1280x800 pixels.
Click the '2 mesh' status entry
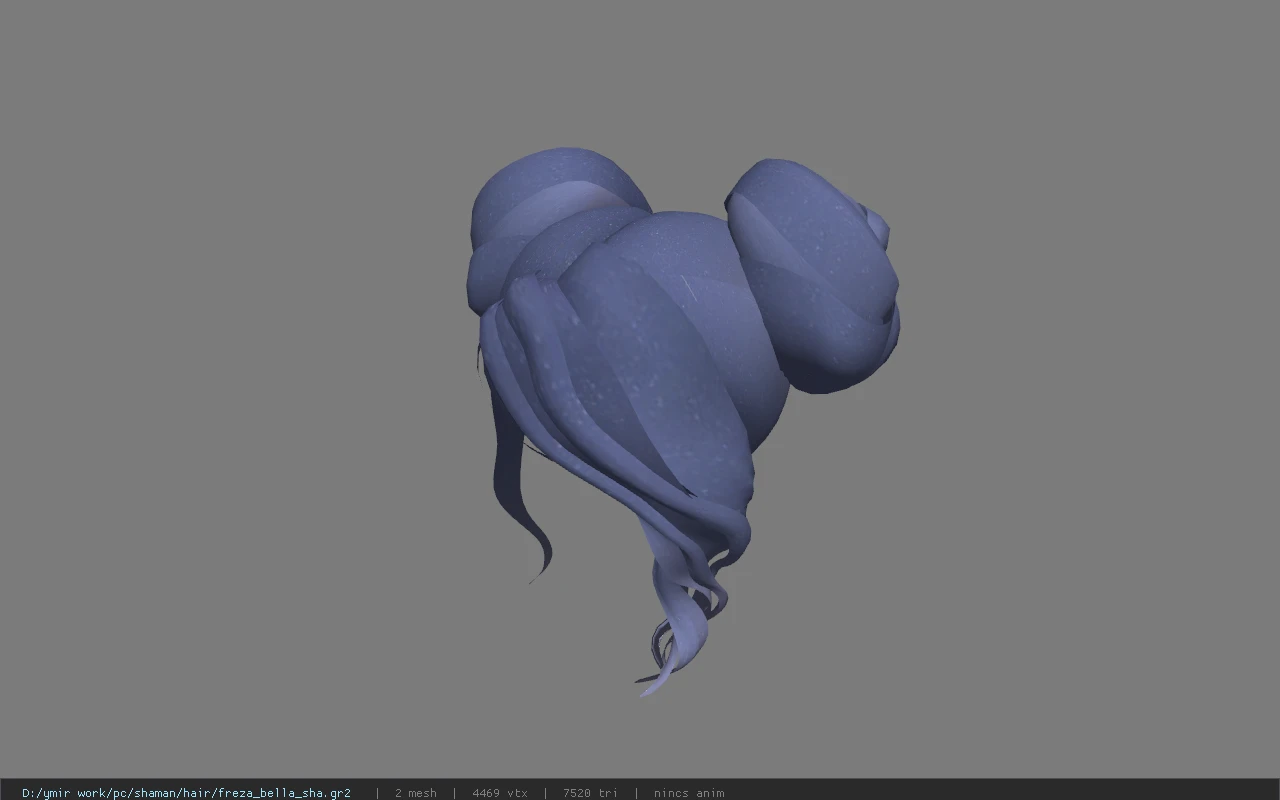[415, 793]
